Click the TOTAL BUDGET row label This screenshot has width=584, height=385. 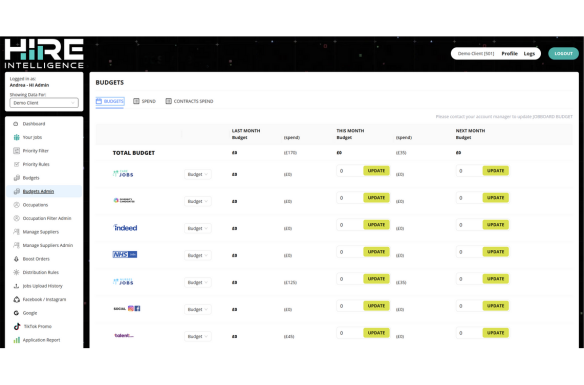(x=134, y=153)
